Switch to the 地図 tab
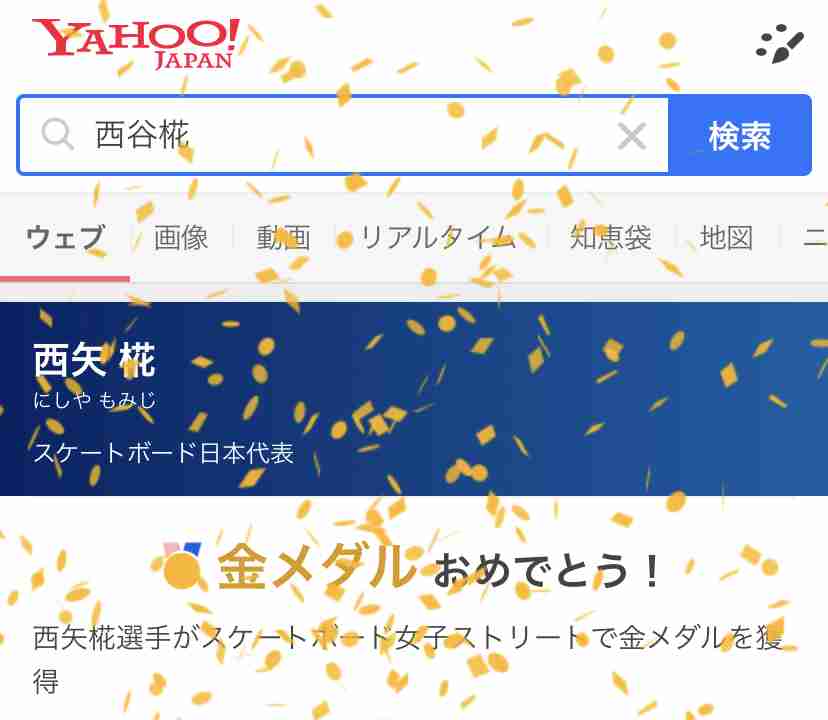 click(726, 237)
